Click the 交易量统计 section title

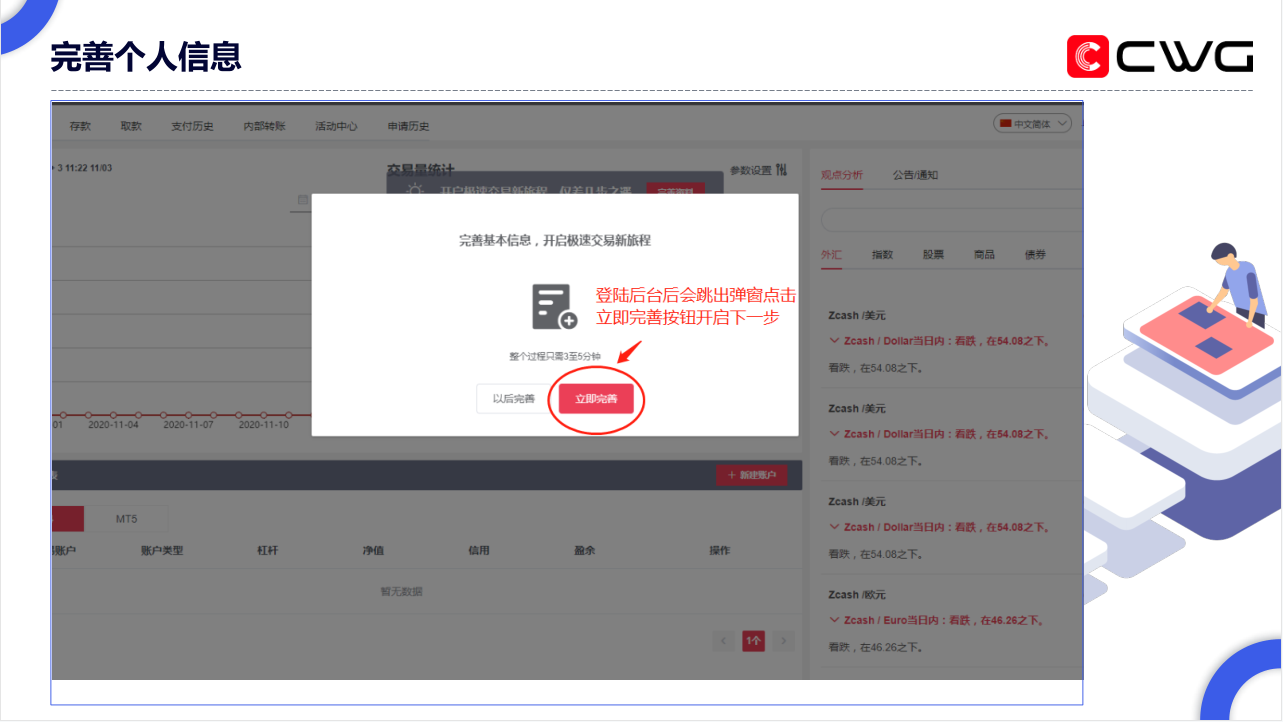pos(420,170)
